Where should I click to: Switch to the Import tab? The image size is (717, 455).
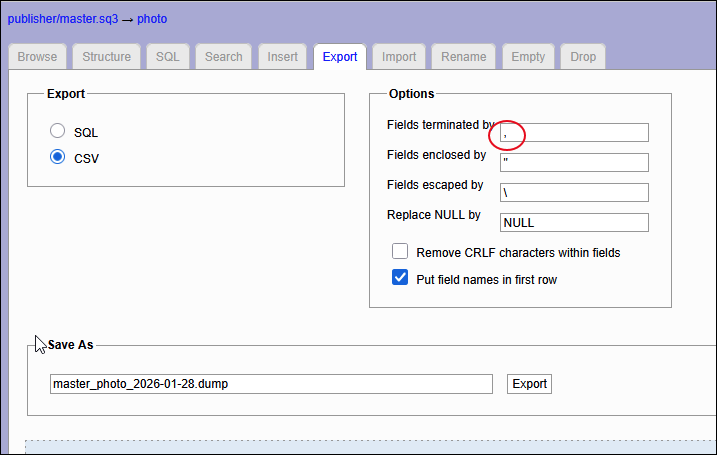click(399, 57)
